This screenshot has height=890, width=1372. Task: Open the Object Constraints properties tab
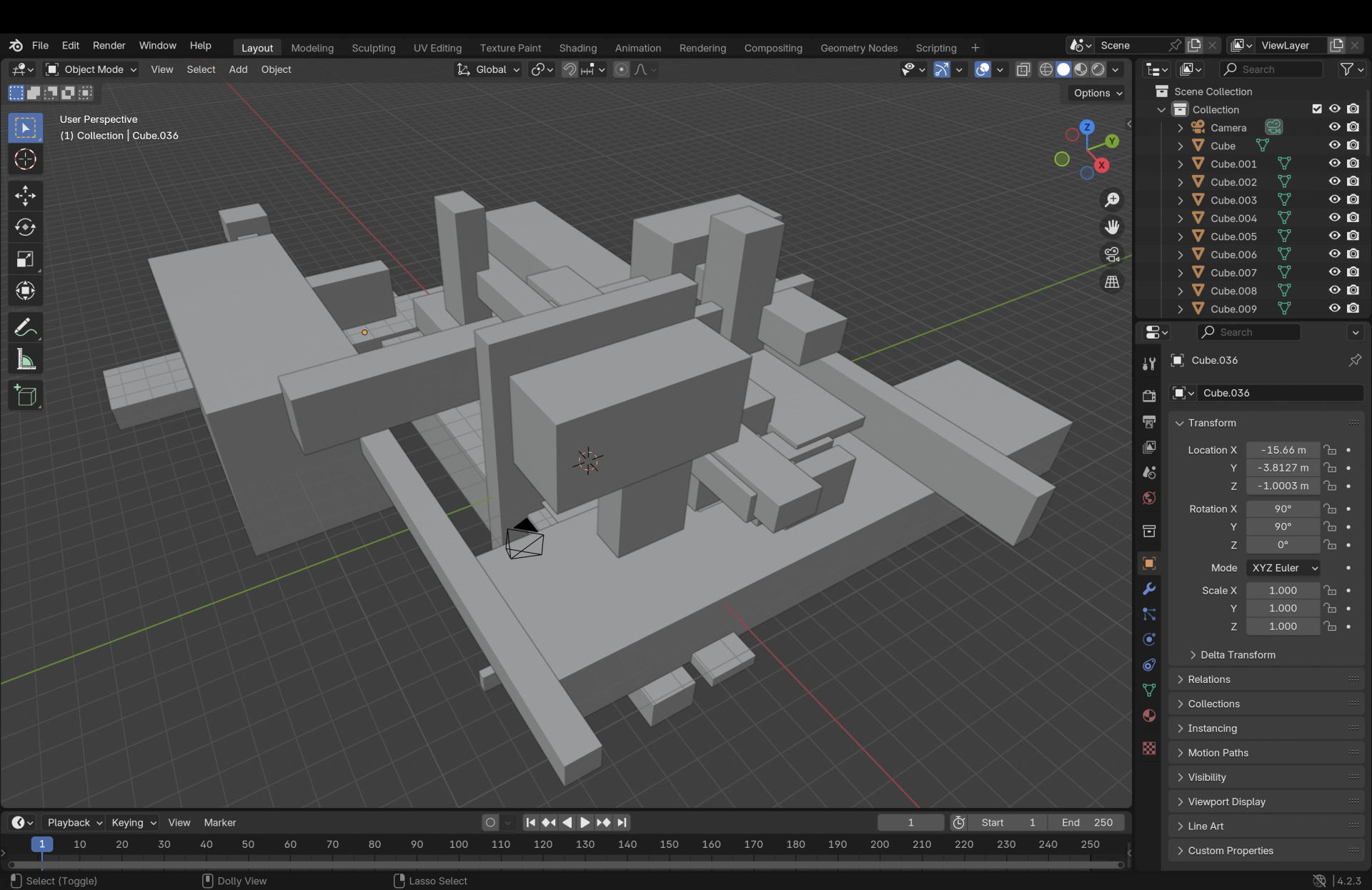click(1149, 665)
